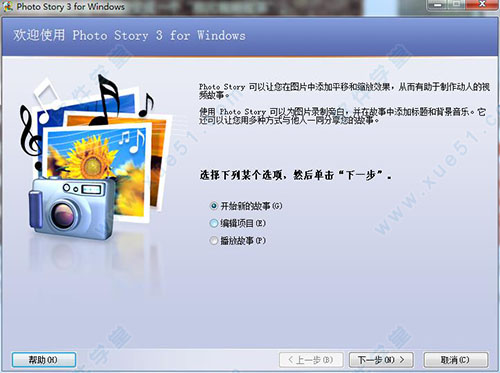This screenshot has height=373, width=500.
Task: Click the 欢迎使用 Photo Story 3 header text
Action: point(129,35)
